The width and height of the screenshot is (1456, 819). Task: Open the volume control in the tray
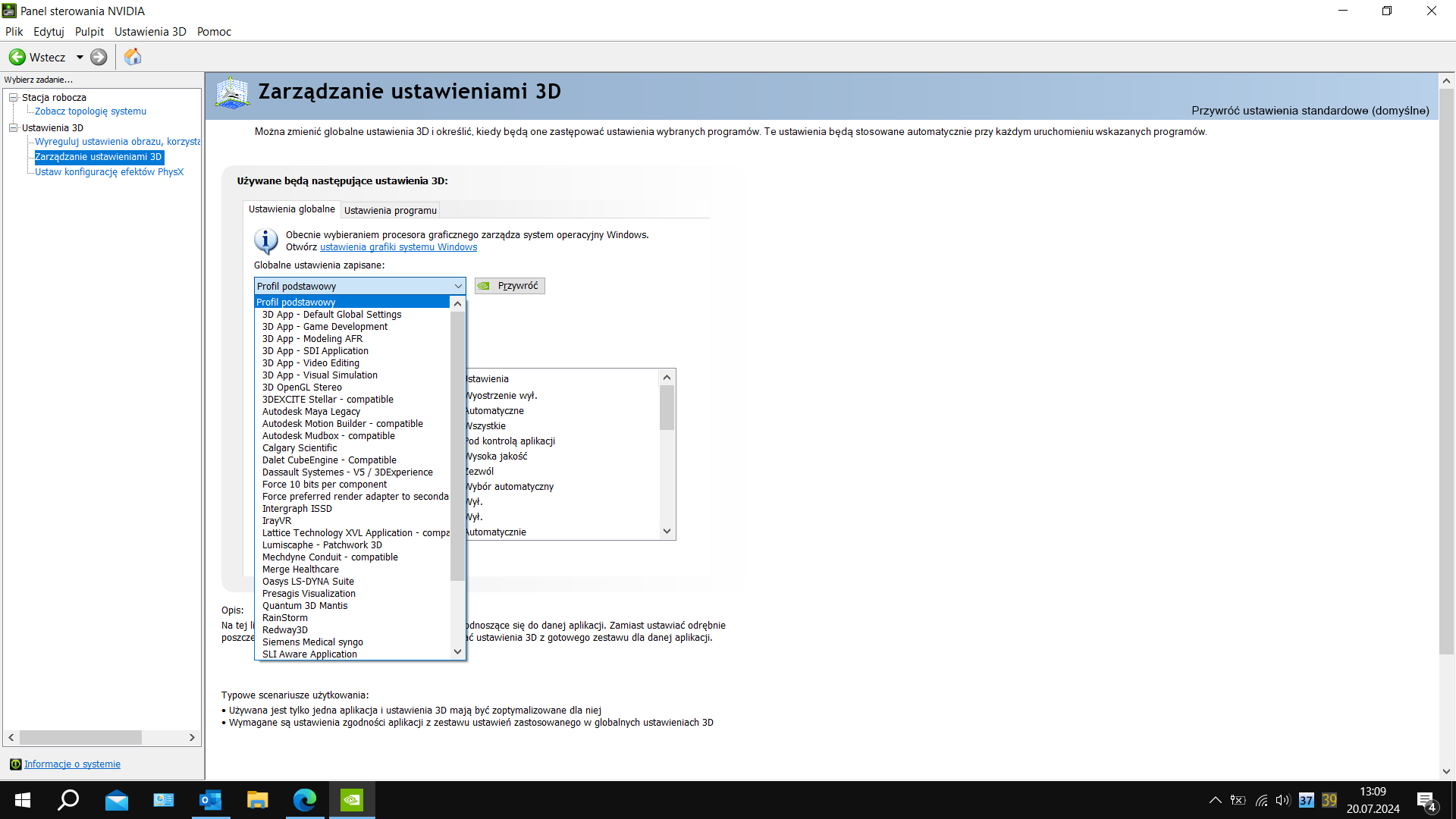[x=1283, y=800]
